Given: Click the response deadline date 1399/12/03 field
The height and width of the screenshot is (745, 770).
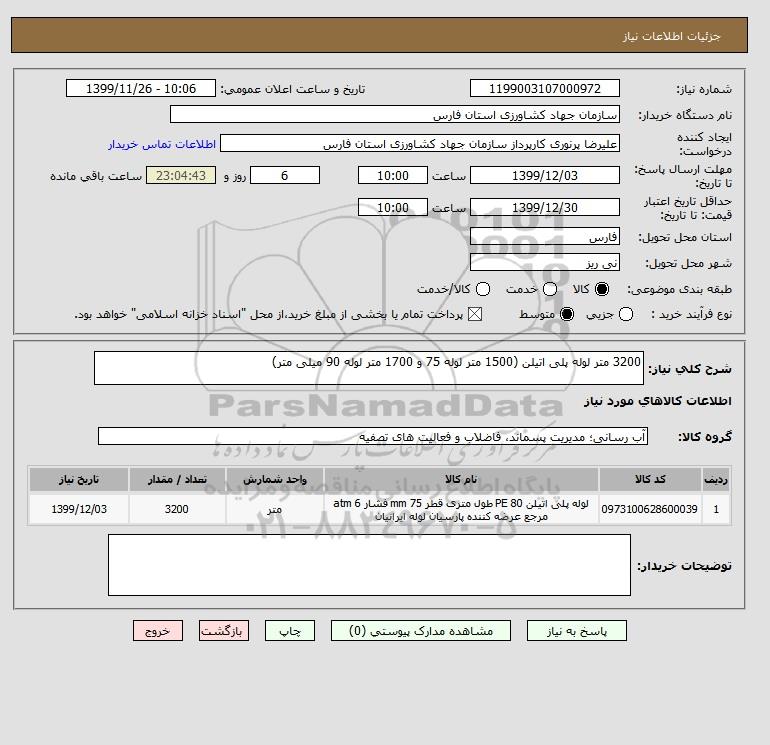Looking at the screenshot, I should point(545,175).
